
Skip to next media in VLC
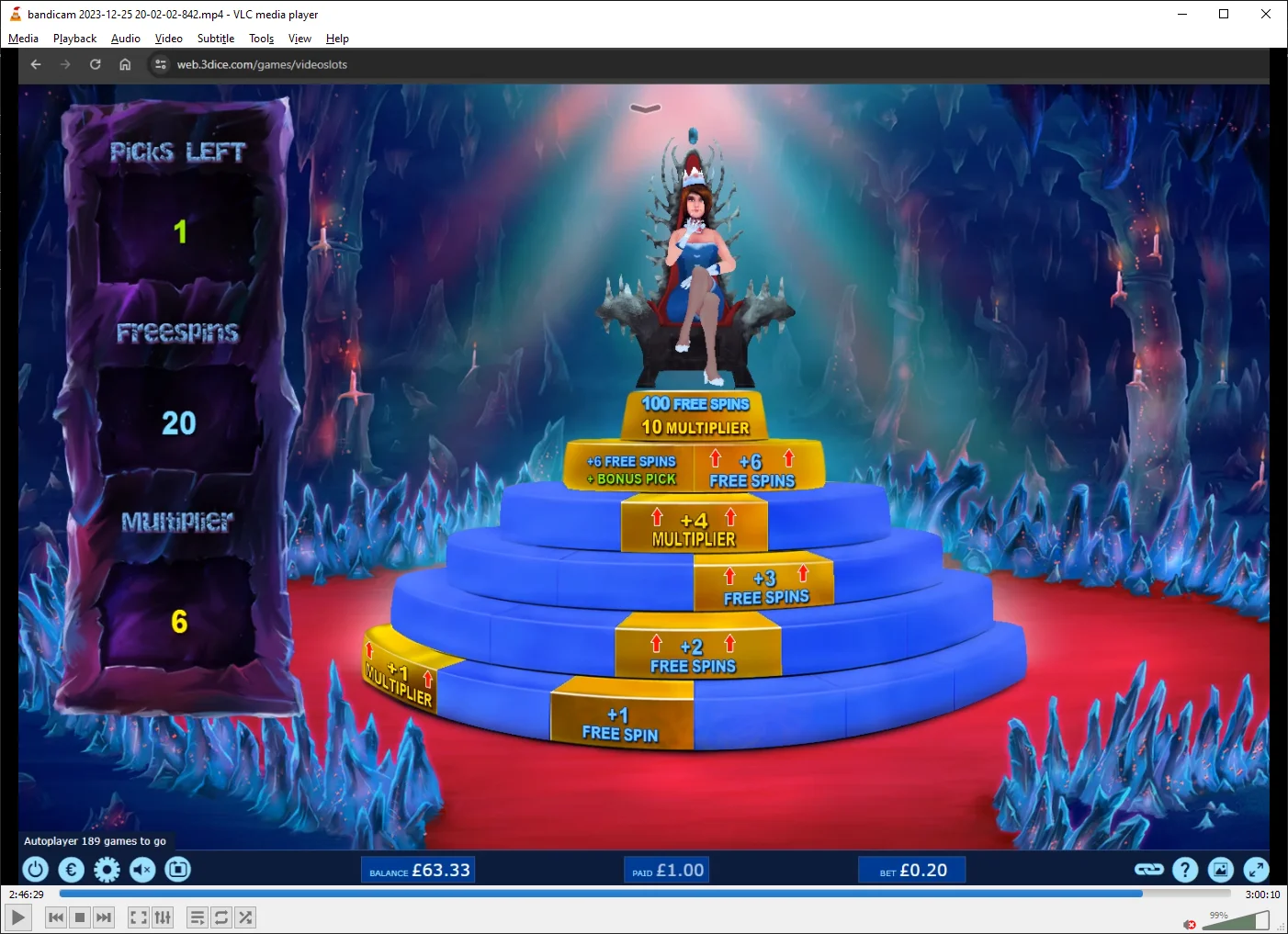104,917
